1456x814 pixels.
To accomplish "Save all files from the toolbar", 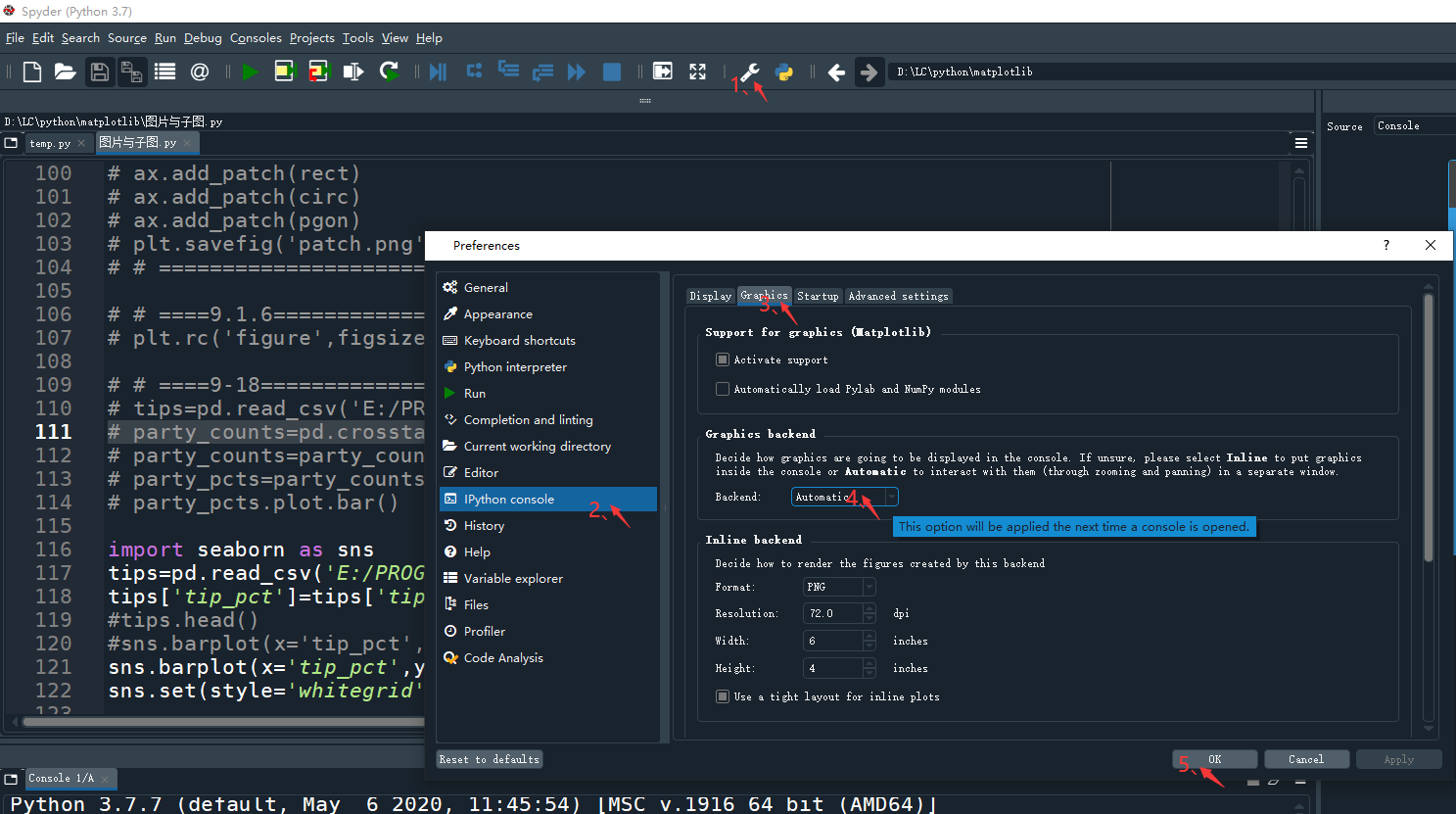I will [132, 72].
